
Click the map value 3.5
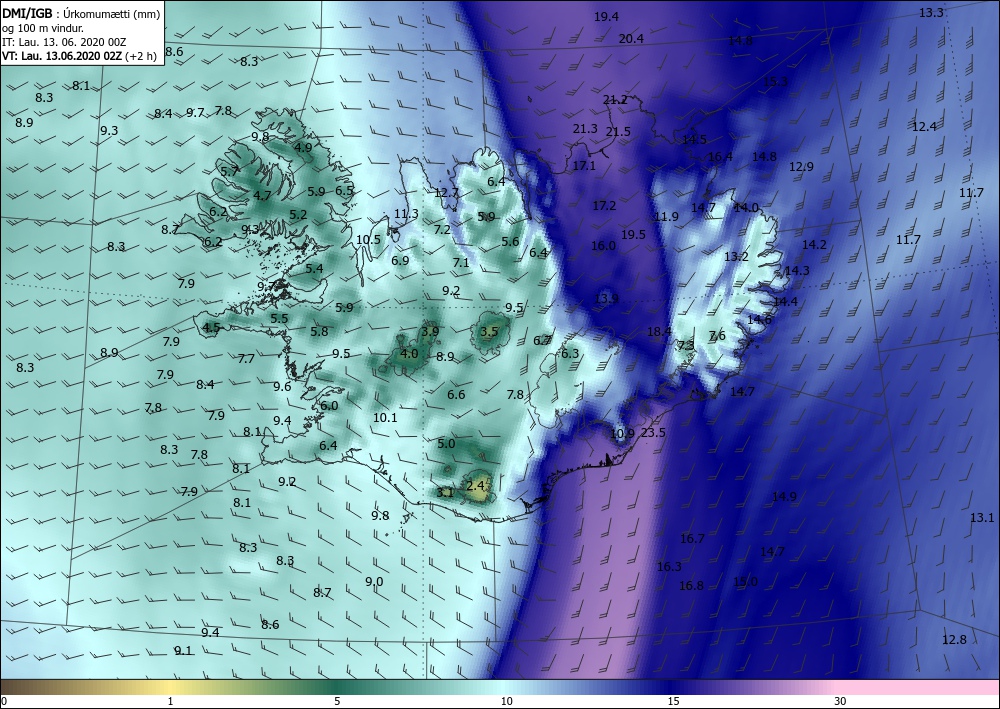[489, 332]
